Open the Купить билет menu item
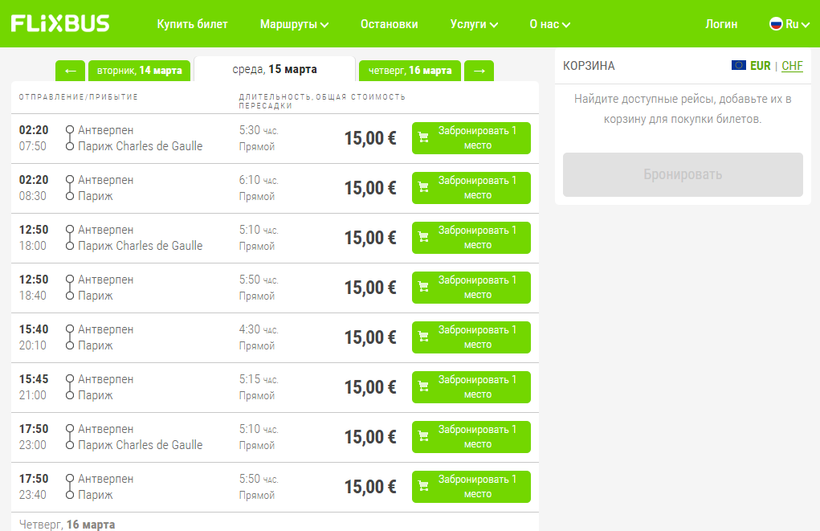 [x=192, y=24]
